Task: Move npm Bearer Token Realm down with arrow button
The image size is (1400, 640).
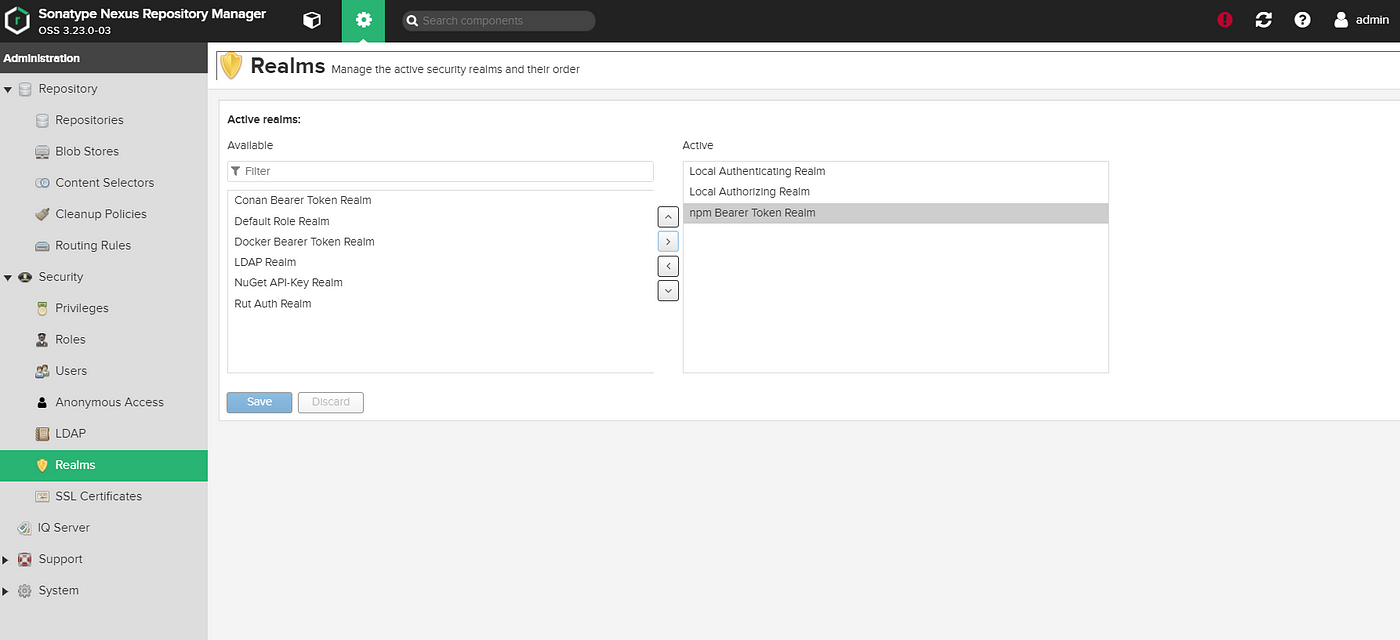Action: pyautogui.click(x=667, y=290)
